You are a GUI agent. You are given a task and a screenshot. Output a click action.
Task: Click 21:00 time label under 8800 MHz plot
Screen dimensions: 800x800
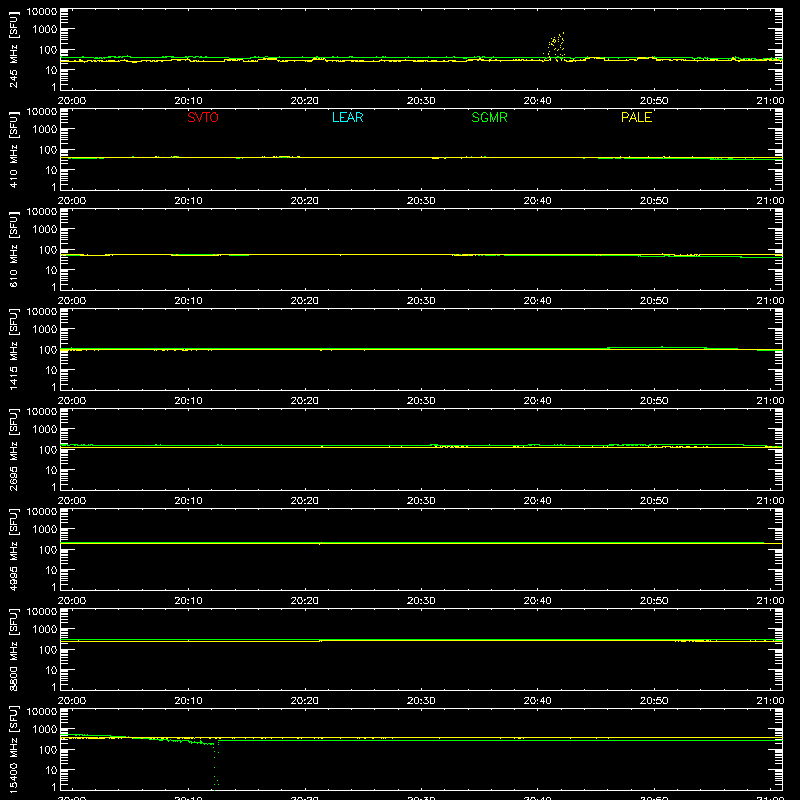click(770, 701)
